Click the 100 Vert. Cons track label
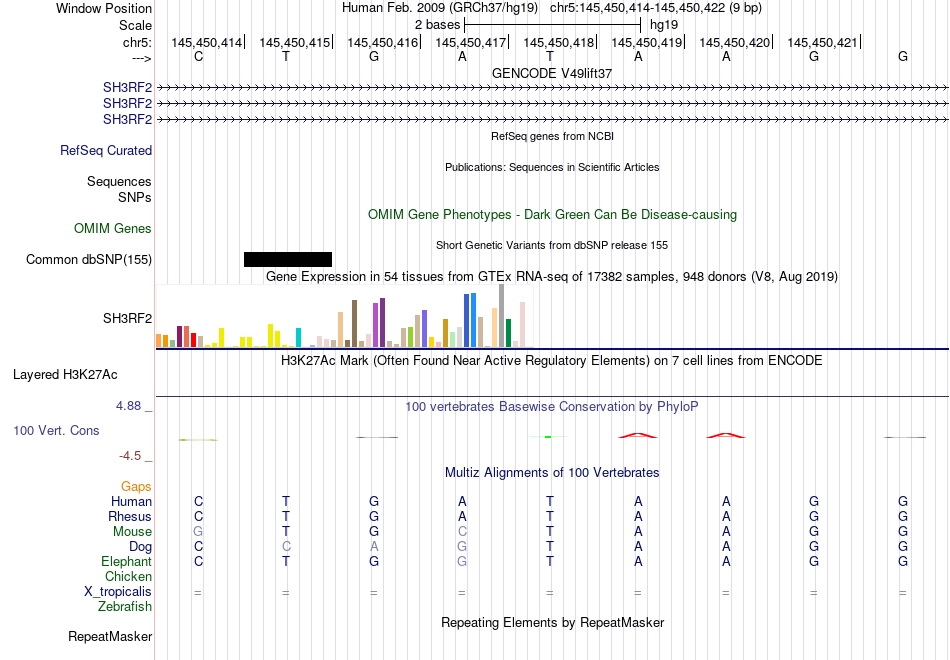This screenshot has width=950, height=660. click(56, 430)
